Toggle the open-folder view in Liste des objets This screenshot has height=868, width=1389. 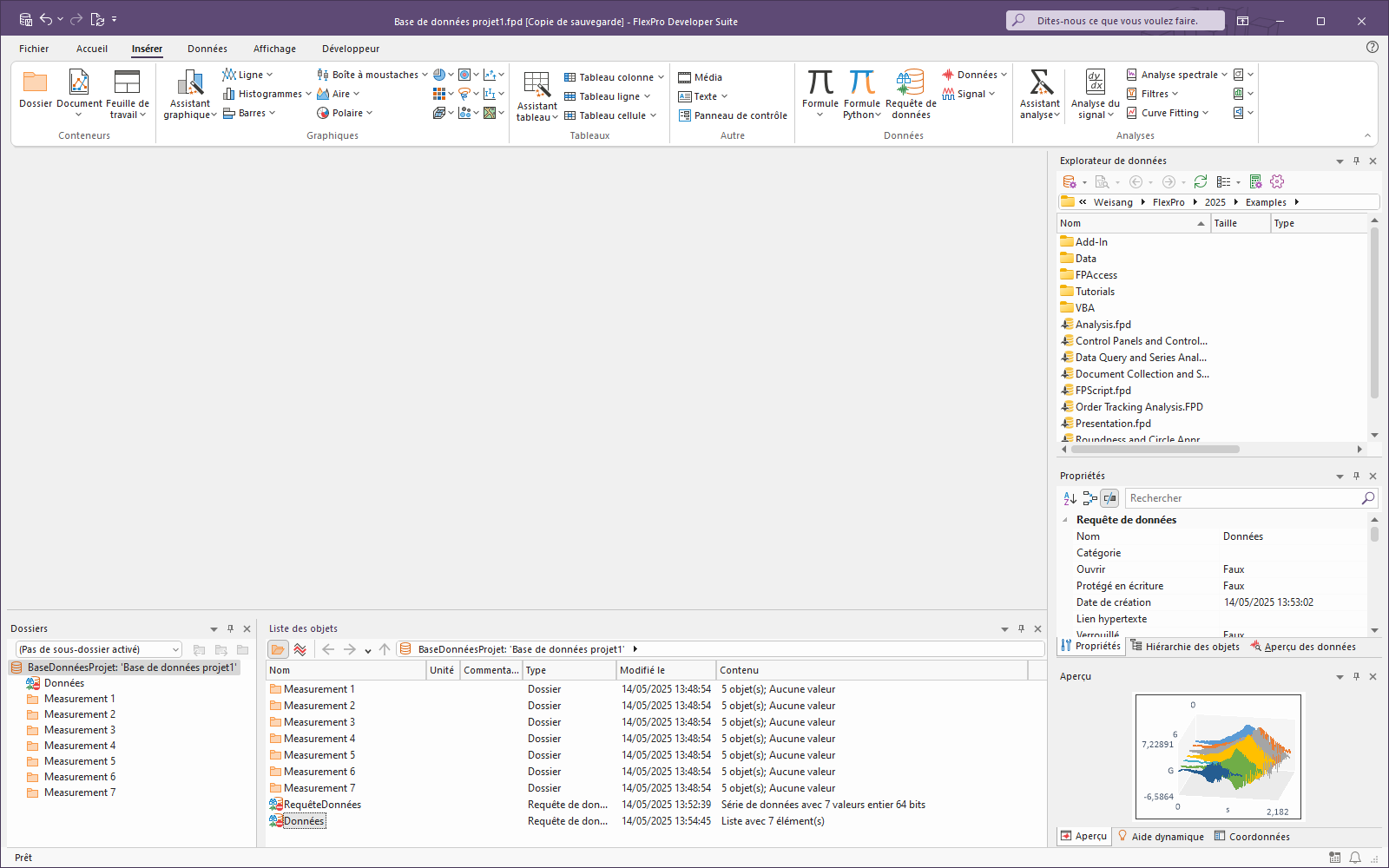(278, 649)
